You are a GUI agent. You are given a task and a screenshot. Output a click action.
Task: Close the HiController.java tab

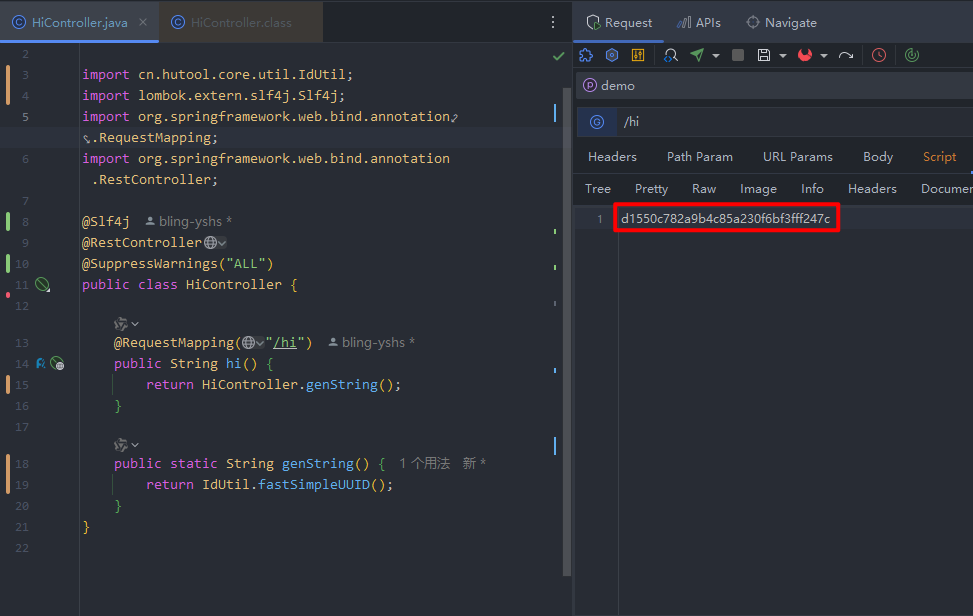click(143, 22)
